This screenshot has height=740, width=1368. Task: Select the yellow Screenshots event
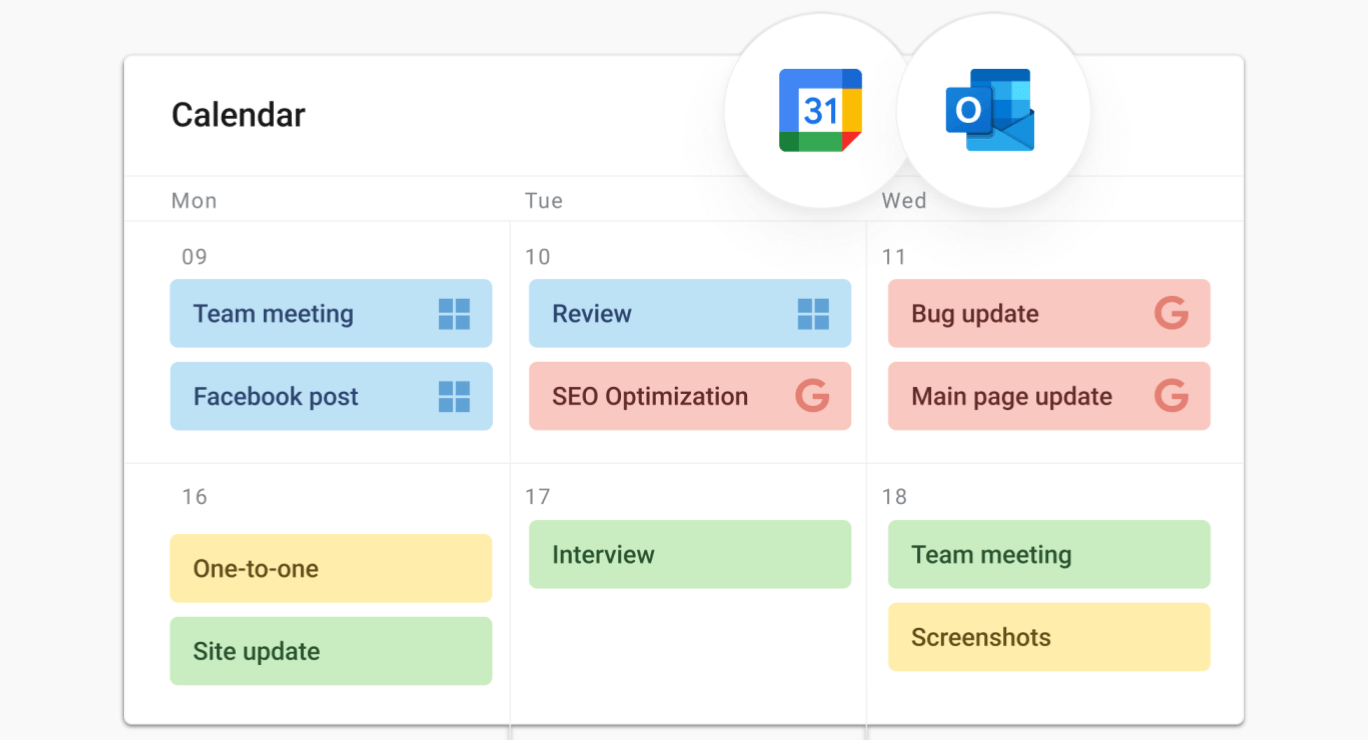(x=1048, y=637)
